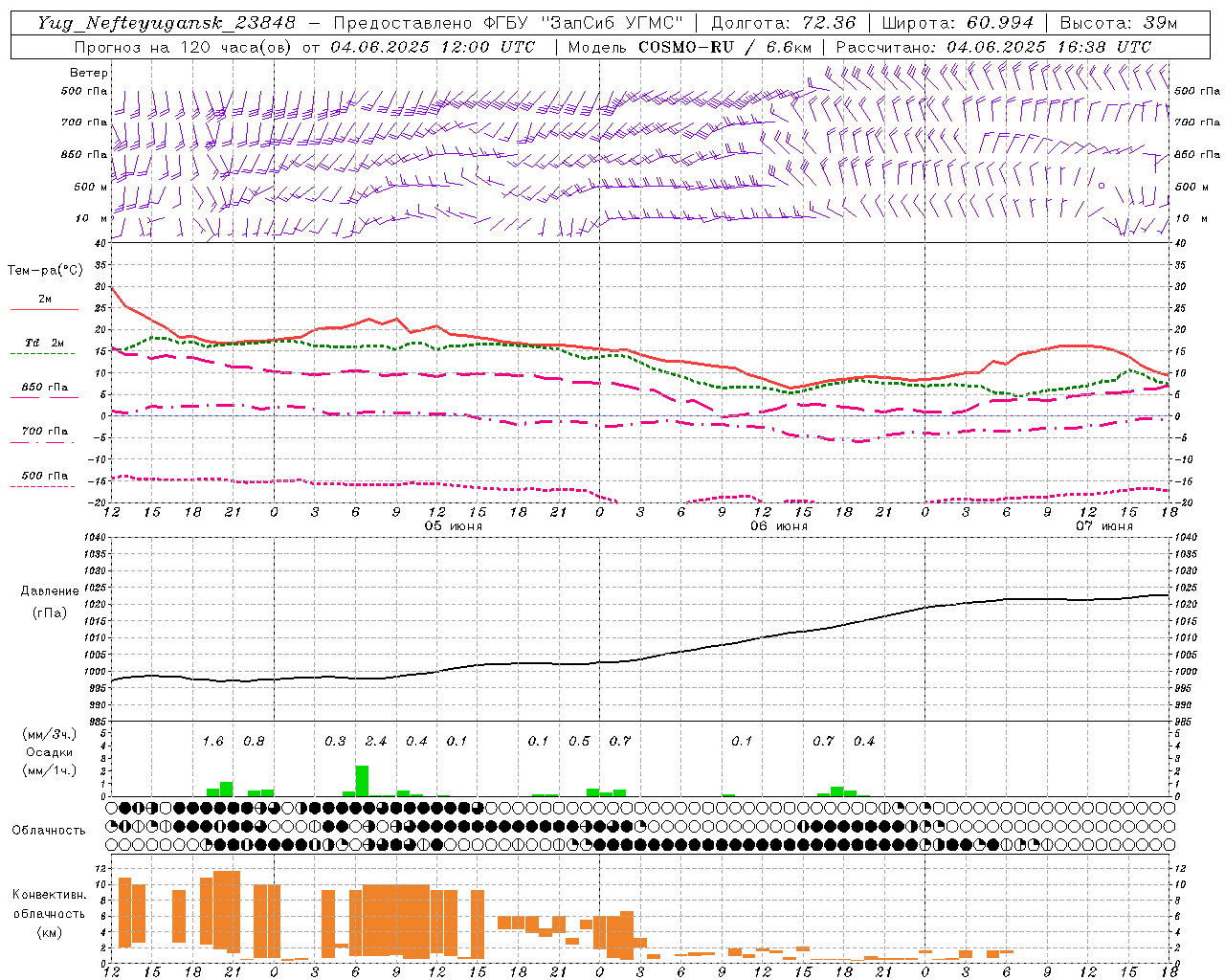Click the '07 июня' date label
This screenshot has height=980, width=1225.
click(1103, 526)
